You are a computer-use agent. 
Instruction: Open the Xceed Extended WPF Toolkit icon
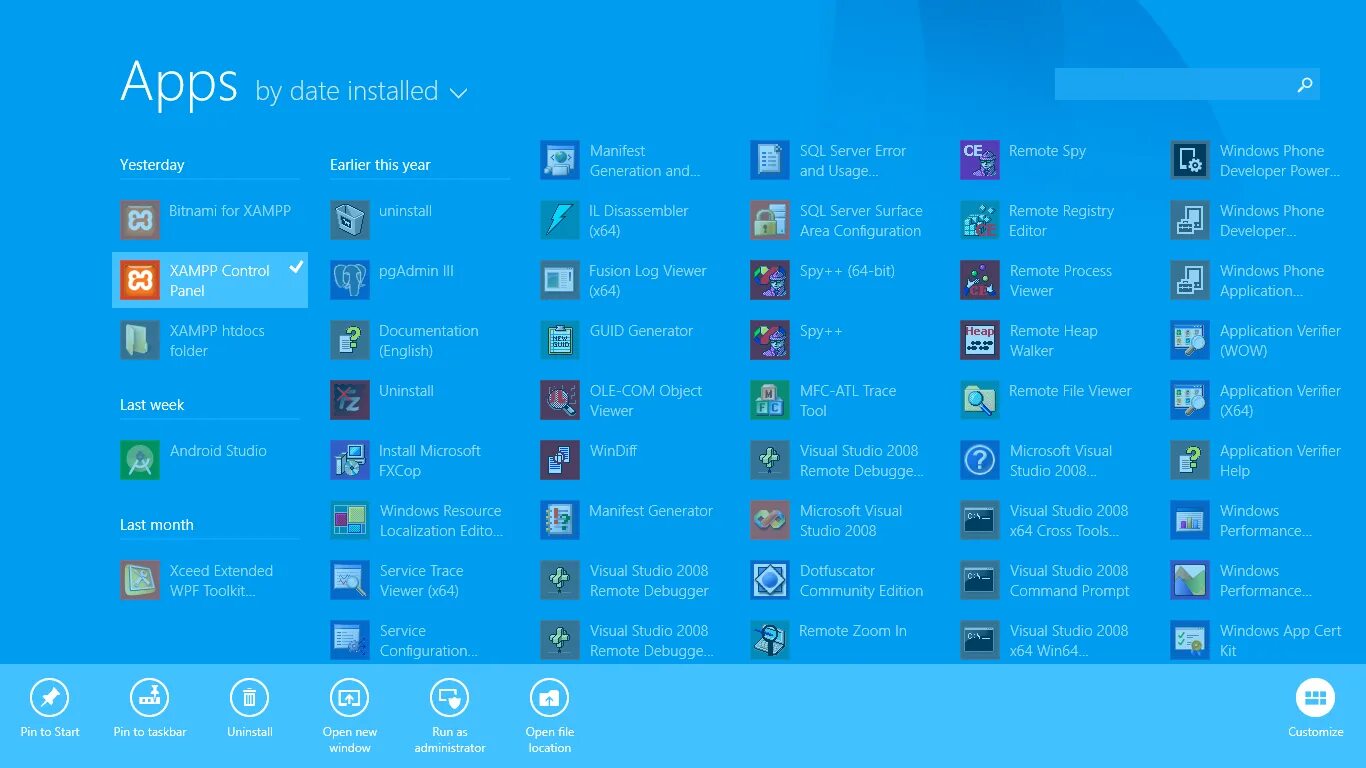pyautogui.click(x=140, y=580)
